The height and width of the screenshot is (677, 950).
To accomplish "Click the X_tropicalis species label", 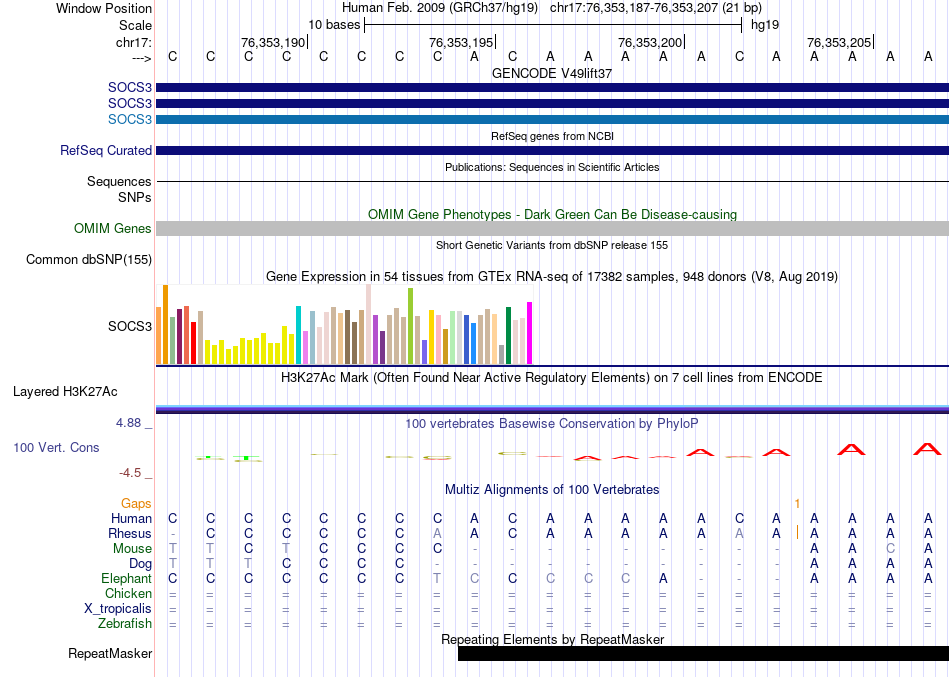I will click(x=118, y=609).
